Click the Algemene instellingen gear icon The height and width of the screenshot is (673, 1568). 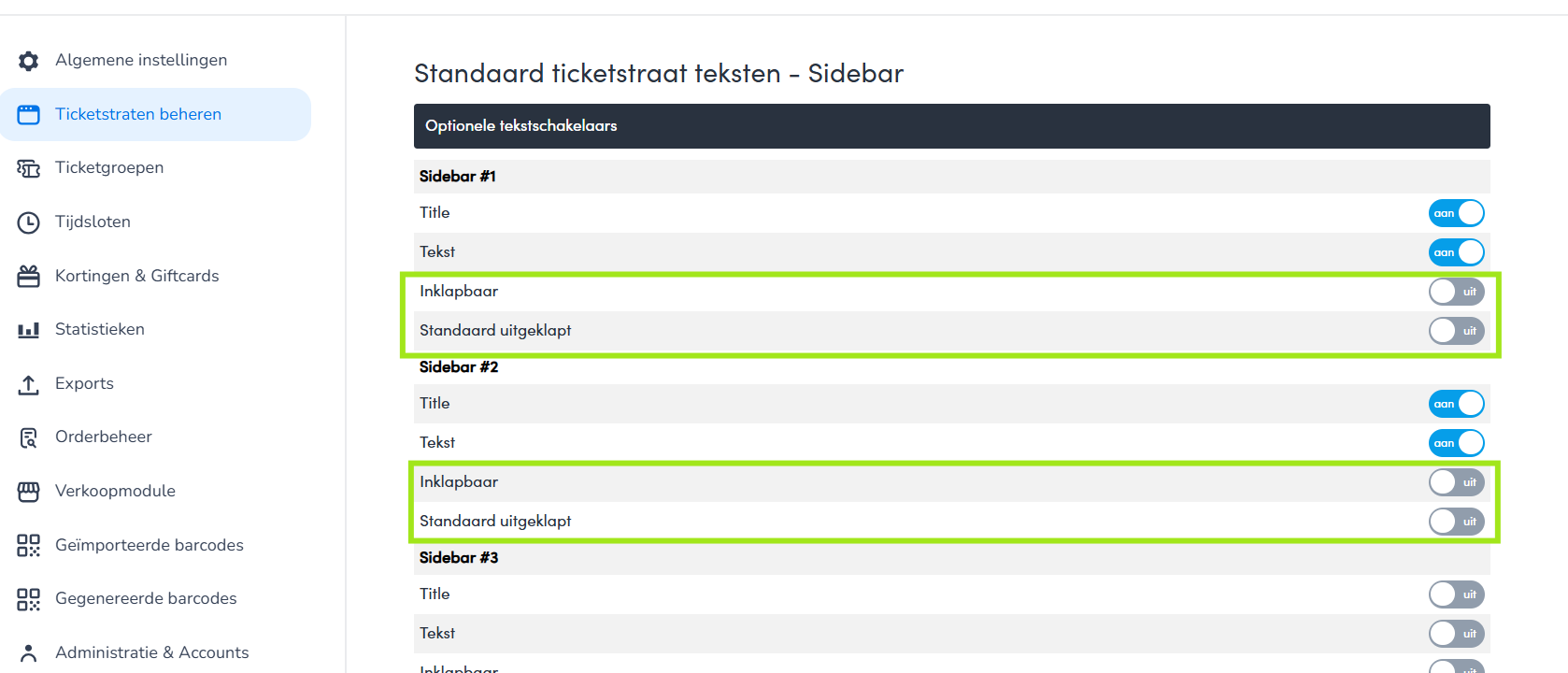[x=29, y=61]
